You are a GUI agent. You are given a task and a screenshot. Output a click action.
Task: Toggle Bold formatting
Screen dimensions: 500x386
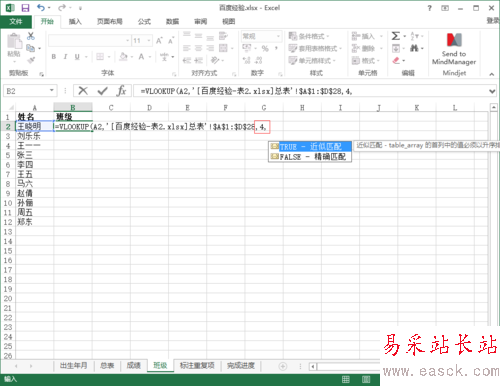[54, 57]
